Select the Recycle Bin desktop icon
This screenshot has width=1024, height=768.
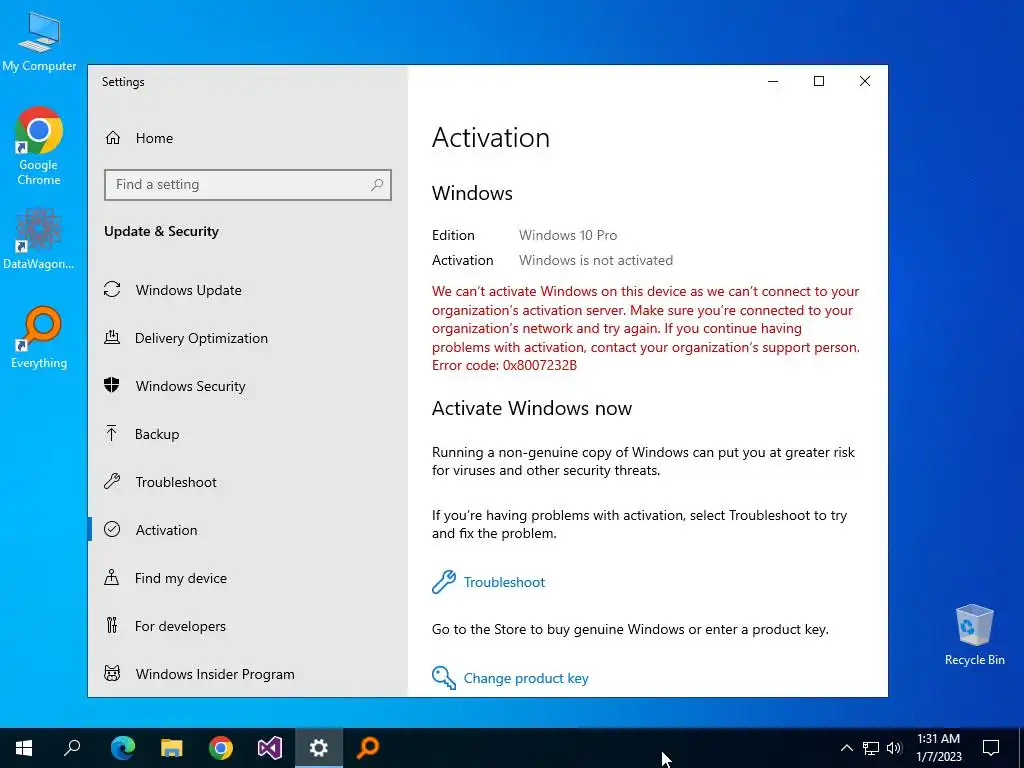(x=974, y=635)
